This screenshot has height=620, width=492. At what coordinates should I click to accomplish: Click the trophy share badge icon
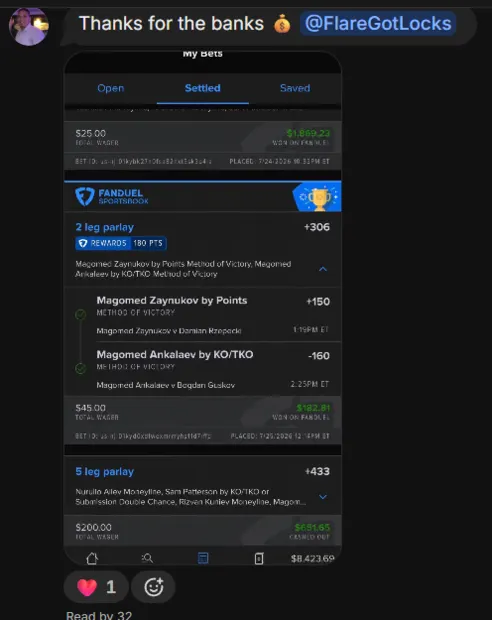(x=318, y=197)
